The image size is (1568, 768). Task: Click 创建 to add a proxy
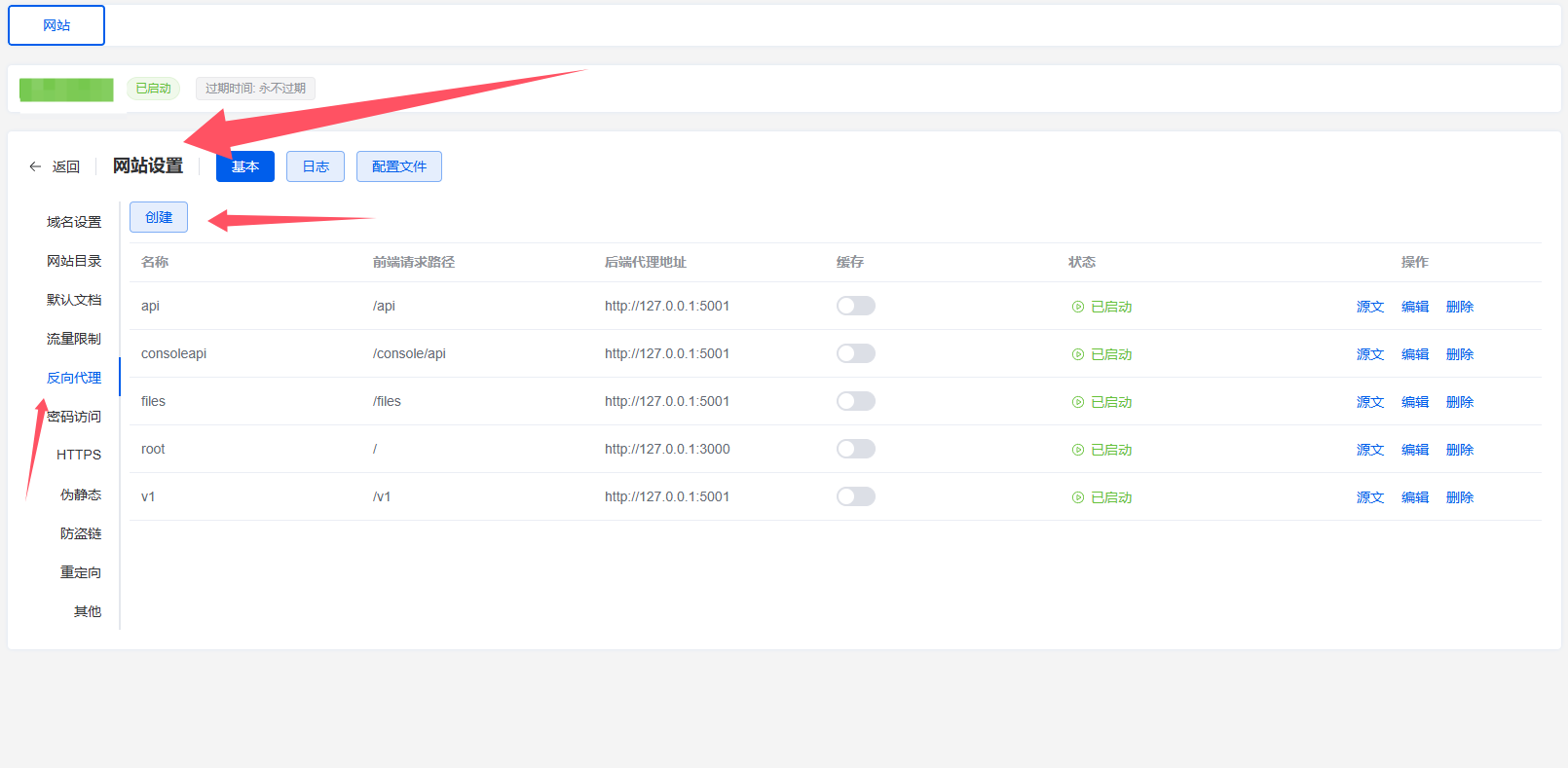point(159,217)
